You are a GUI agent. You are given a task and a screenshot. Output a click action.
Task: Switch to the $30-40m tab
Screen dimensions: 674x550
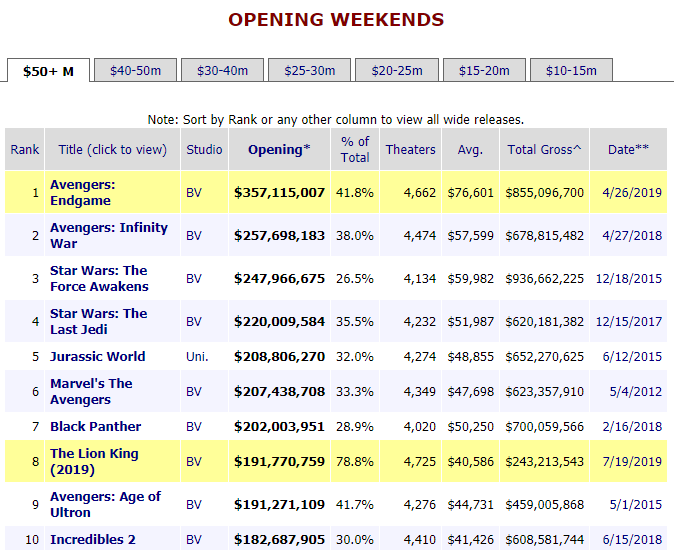pos(222,70)
